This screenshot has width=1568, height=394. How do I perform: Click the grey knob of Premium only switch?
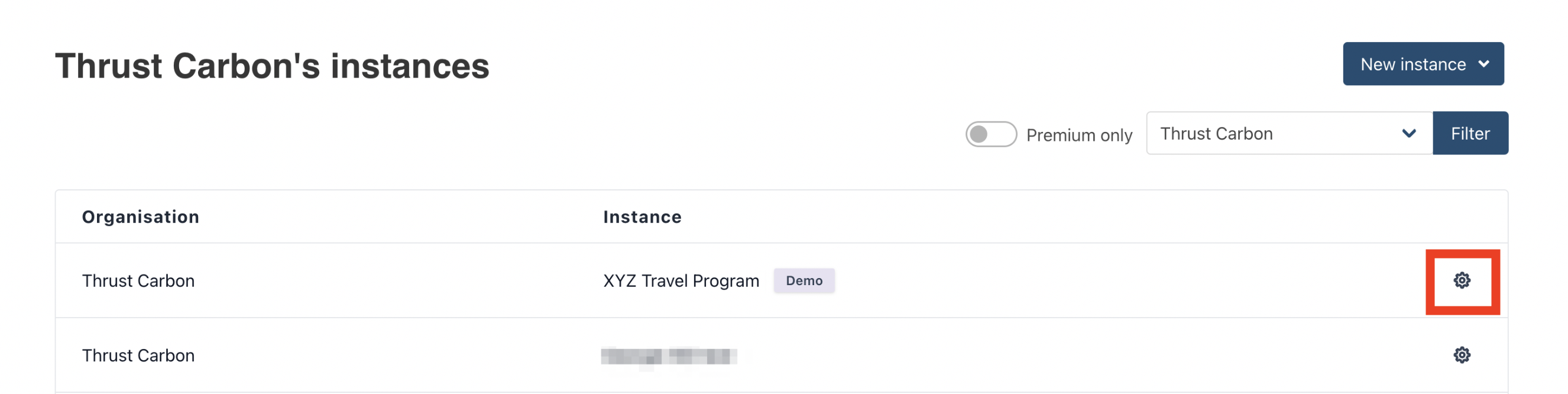pyautogui.click(x=979, y=134)
